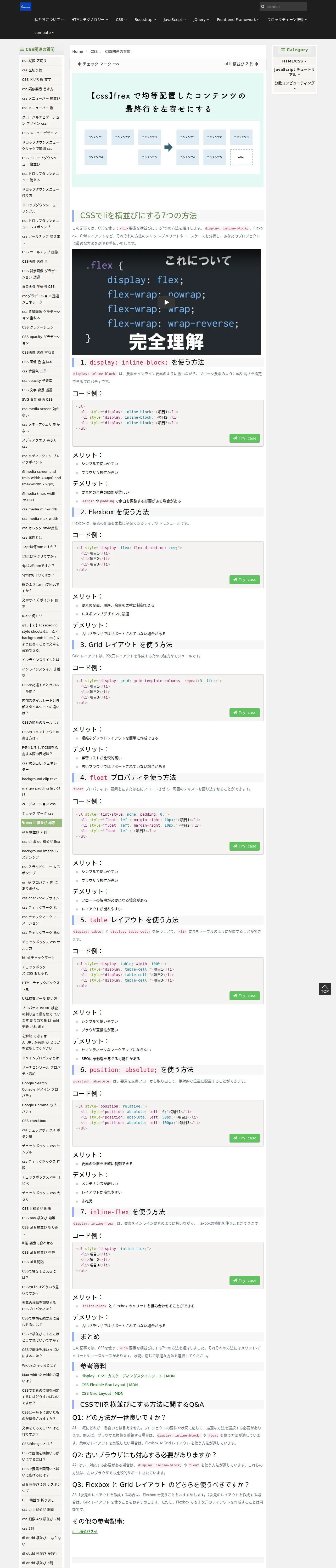Open sidebar link margin padding 使い分け

click(41, 791)
